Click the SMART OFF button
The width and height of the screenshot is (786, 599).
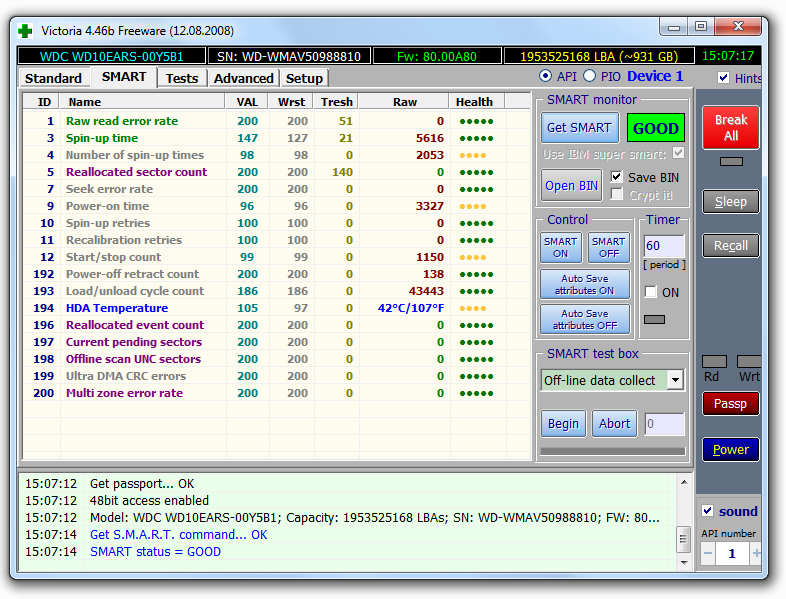tap(608, 248)
